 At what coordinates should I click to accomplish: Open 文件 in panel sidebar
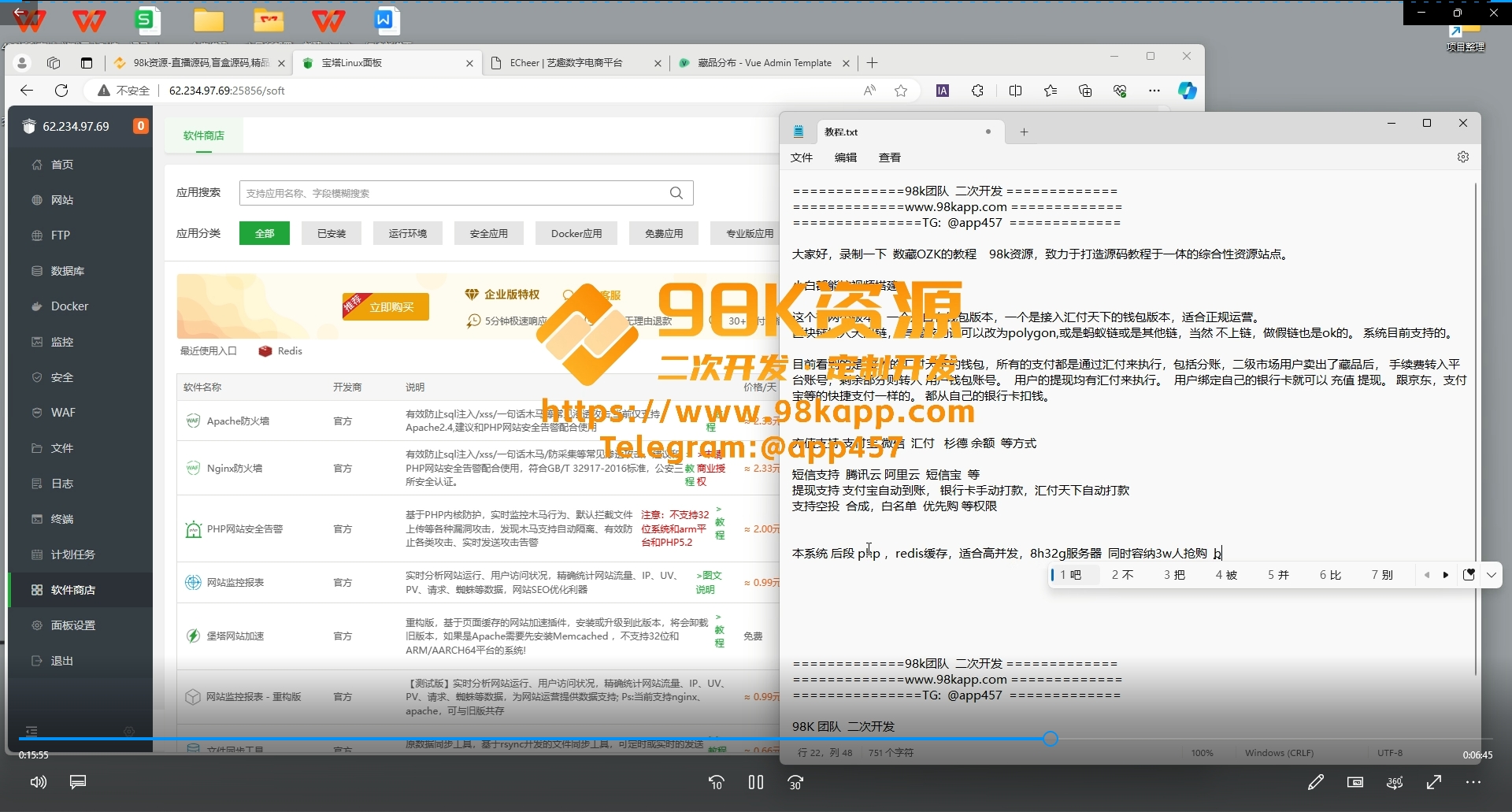pyautogui.click(x=80, y=448)
